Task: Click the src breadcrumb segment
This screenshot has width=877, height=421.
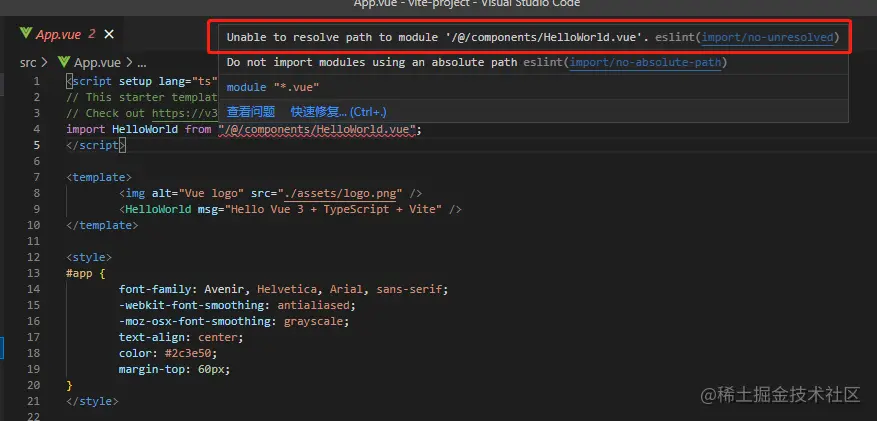Action: (x=28, y=62)
